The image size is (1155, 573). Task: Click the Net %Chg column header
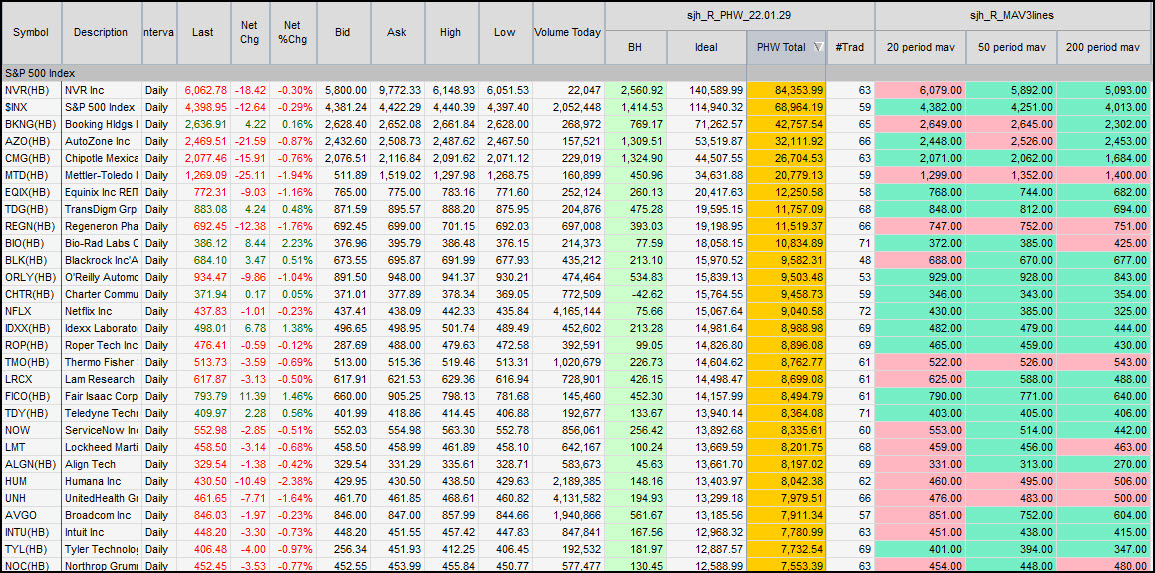click(292, 32)
